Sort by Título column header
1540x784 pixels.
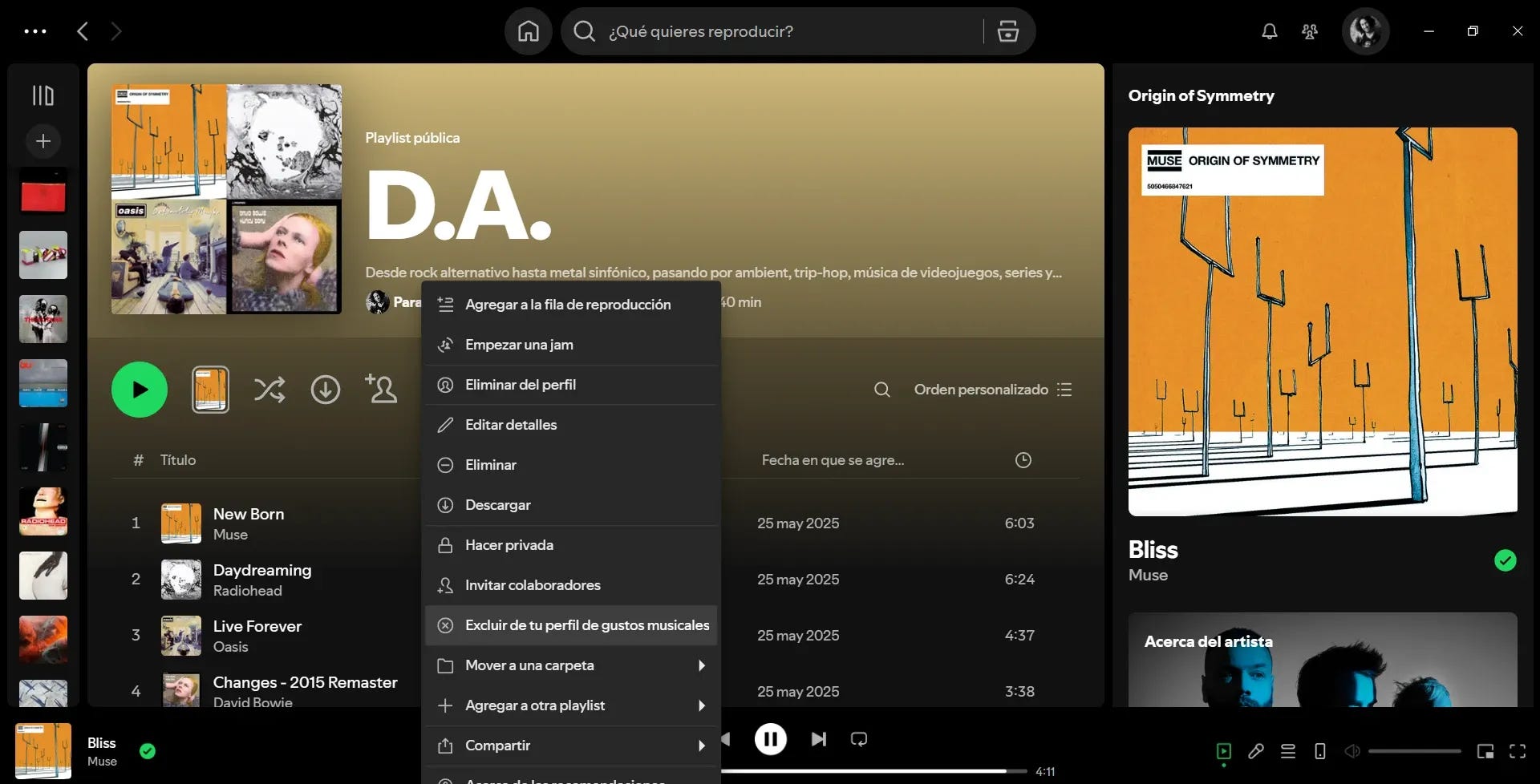[178, 460]
